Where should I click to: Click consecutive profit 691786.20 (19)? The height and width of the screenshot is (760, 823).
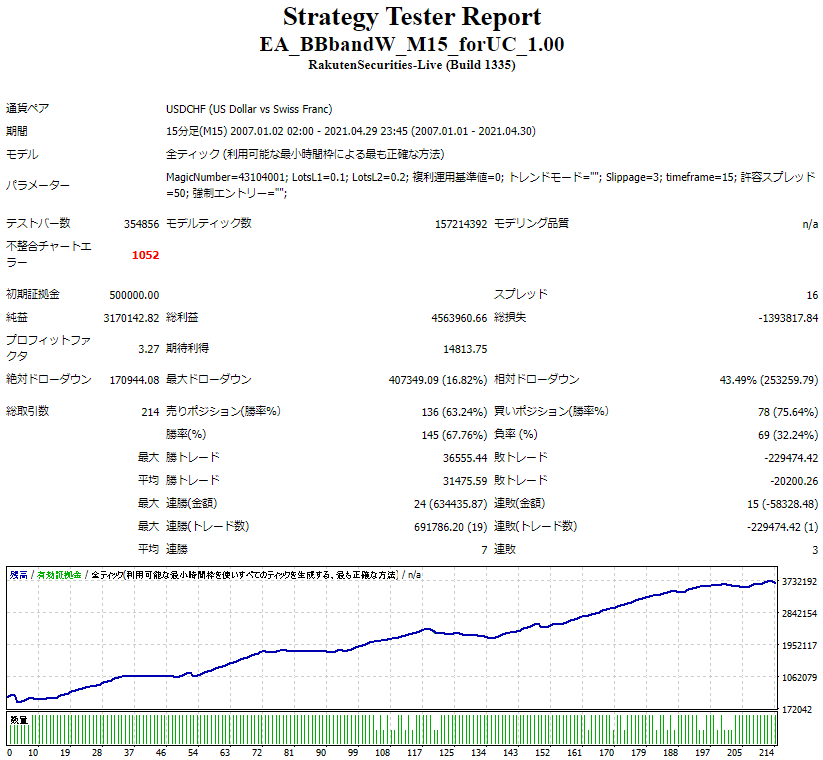click(450, 527)
